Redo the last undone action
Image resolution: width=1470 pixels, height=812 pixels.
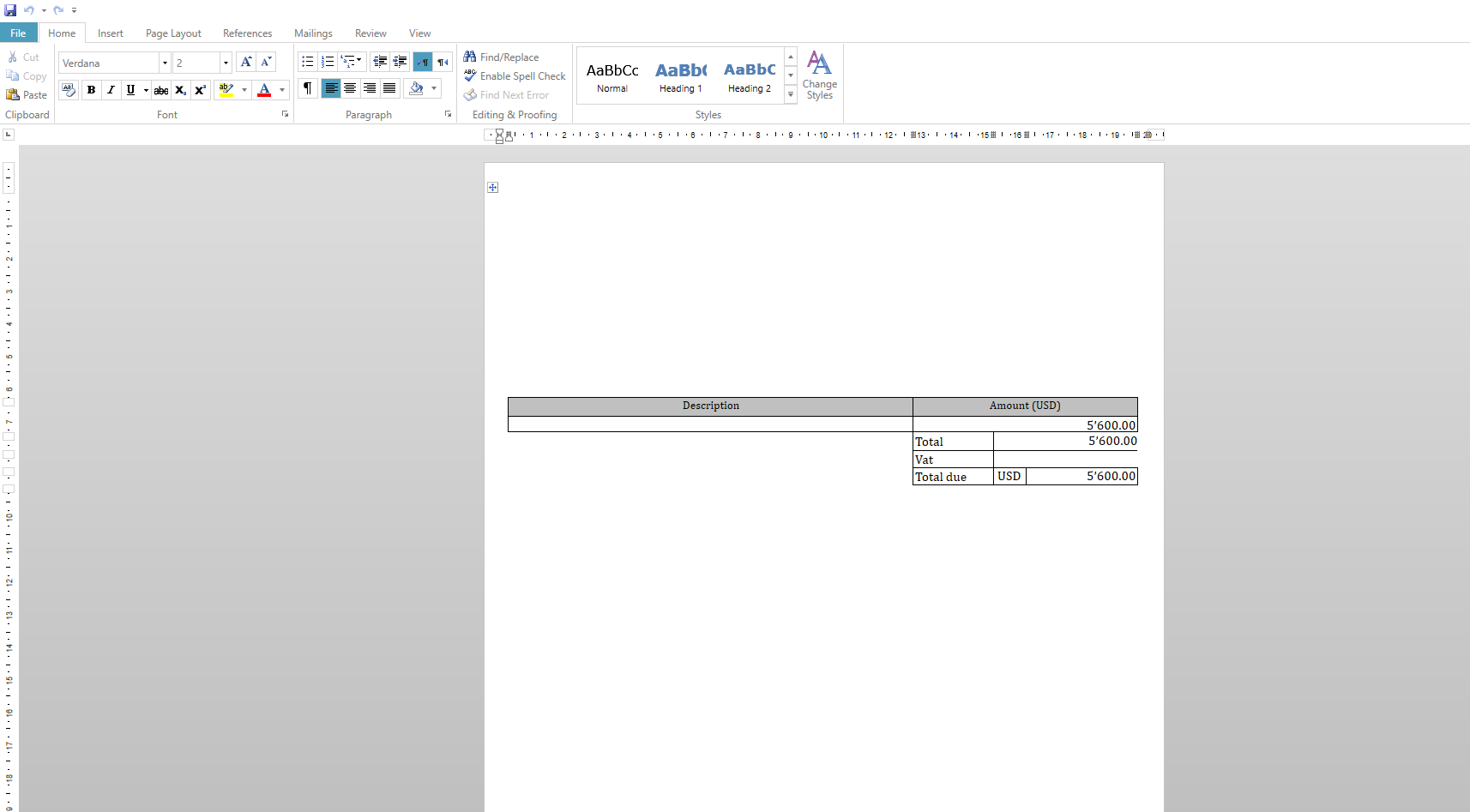coord(58,10)
